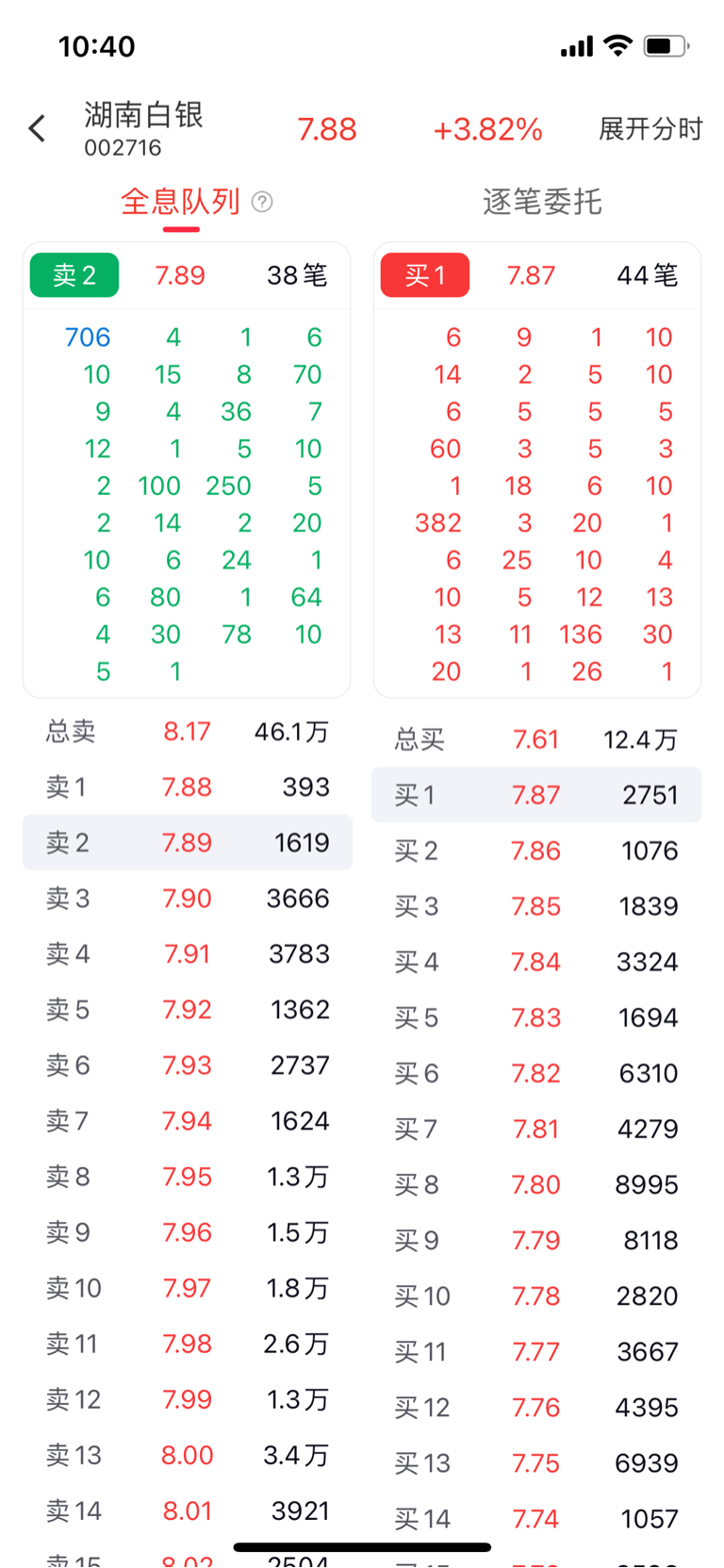The image size is (724, 1568).
Task: Tap the red 买1 badge
Action: pos(424,275)
